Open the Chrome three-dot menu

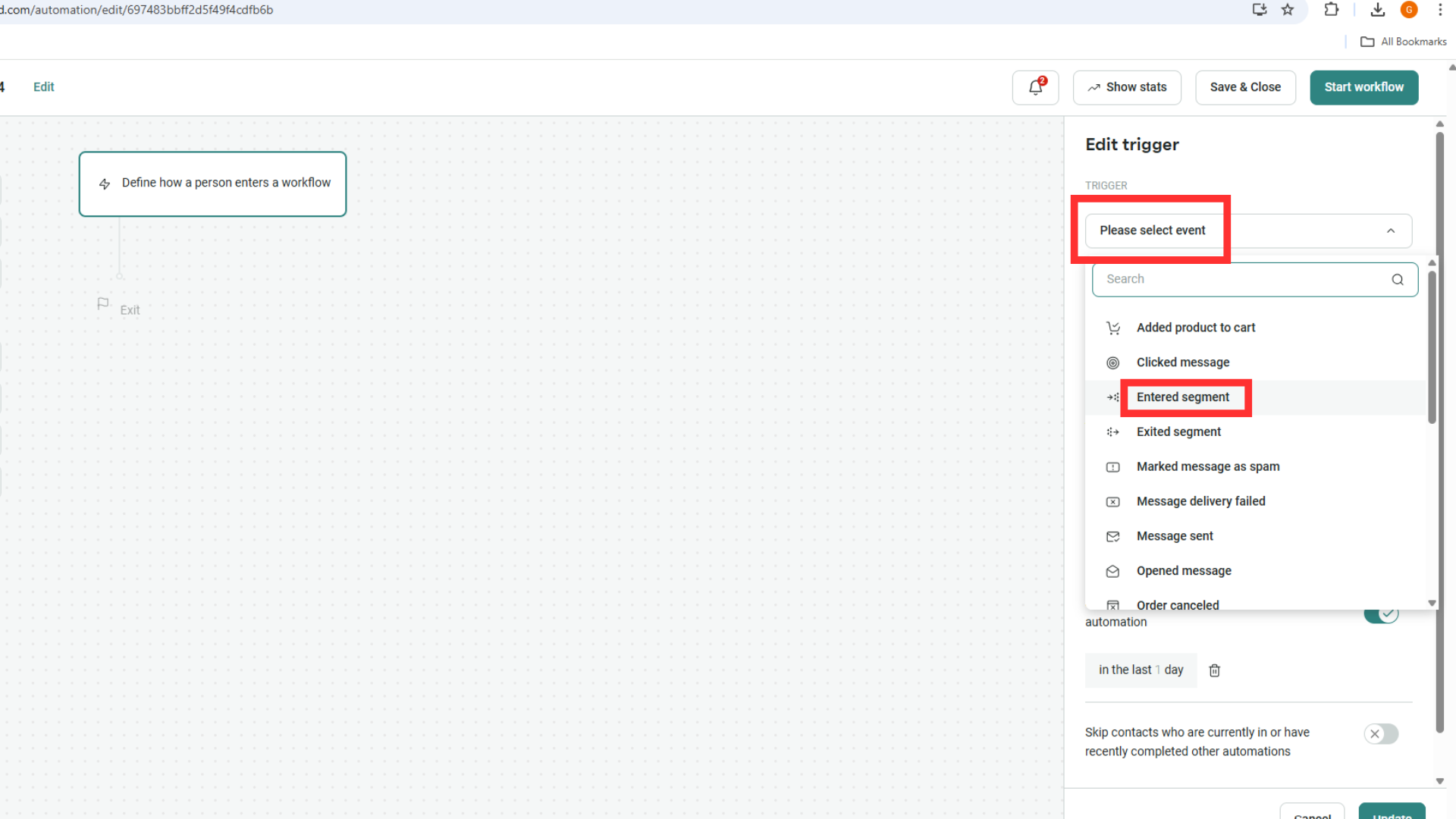1439,10
